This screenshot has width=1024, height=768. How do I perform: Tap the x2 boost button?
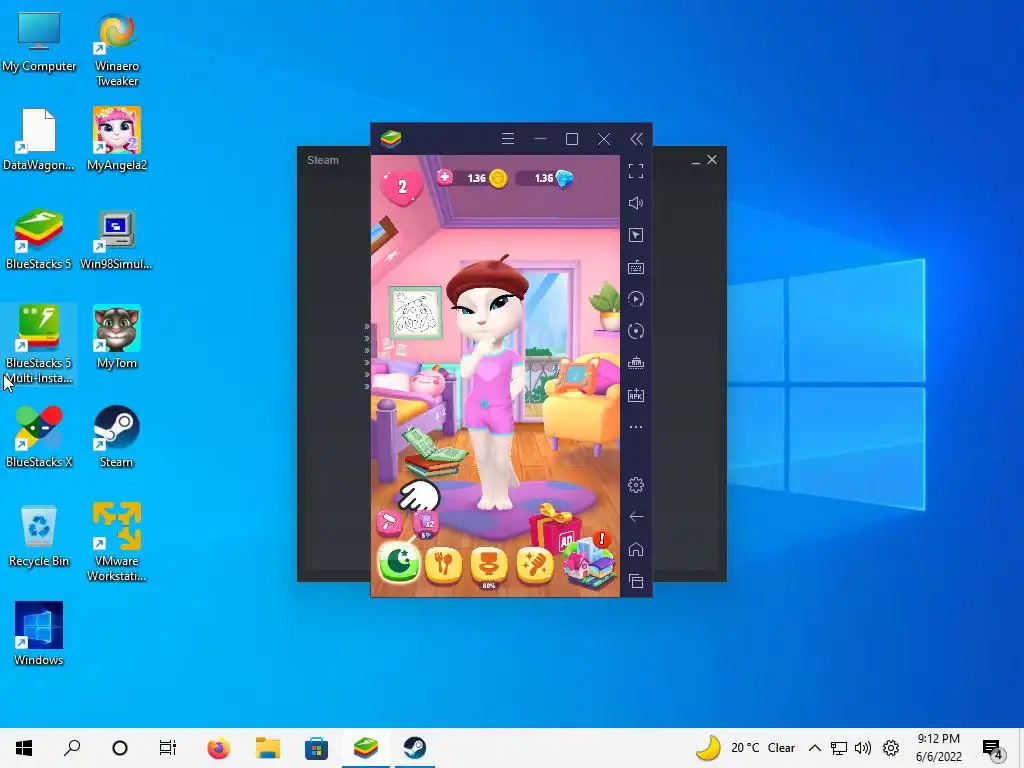pyautogui.click(x=426, y=524)
